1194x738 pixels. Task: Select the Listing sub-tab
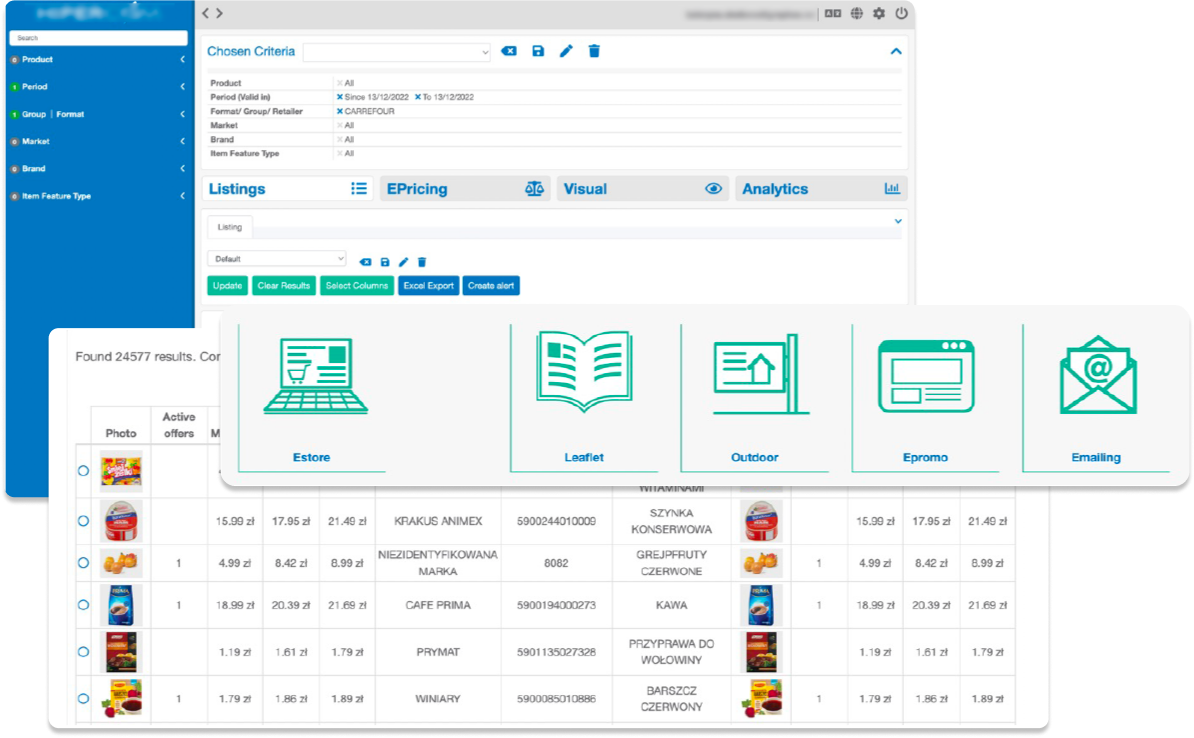click(x=230, y=227)
